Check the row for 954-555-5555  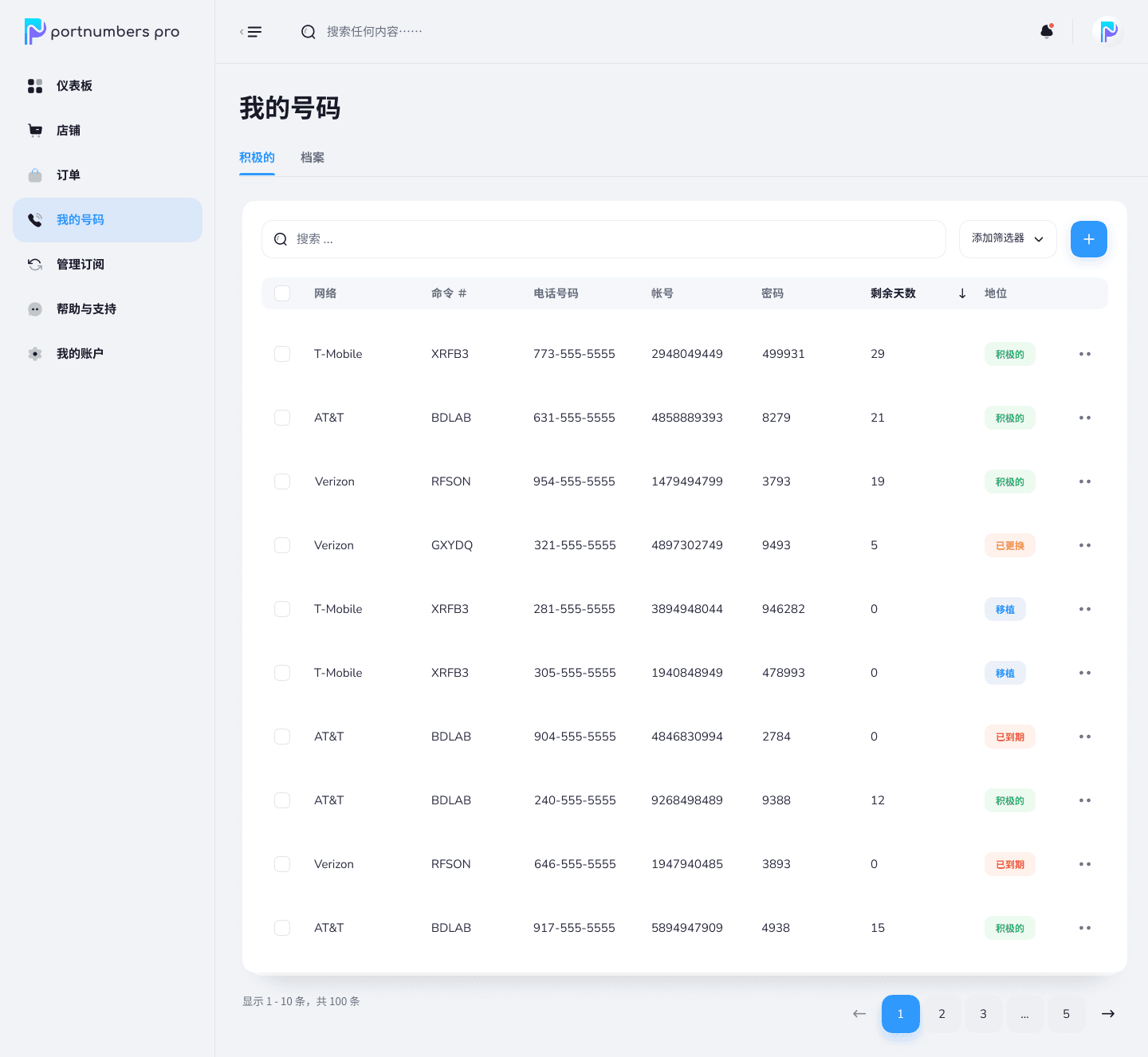[282, 481]
